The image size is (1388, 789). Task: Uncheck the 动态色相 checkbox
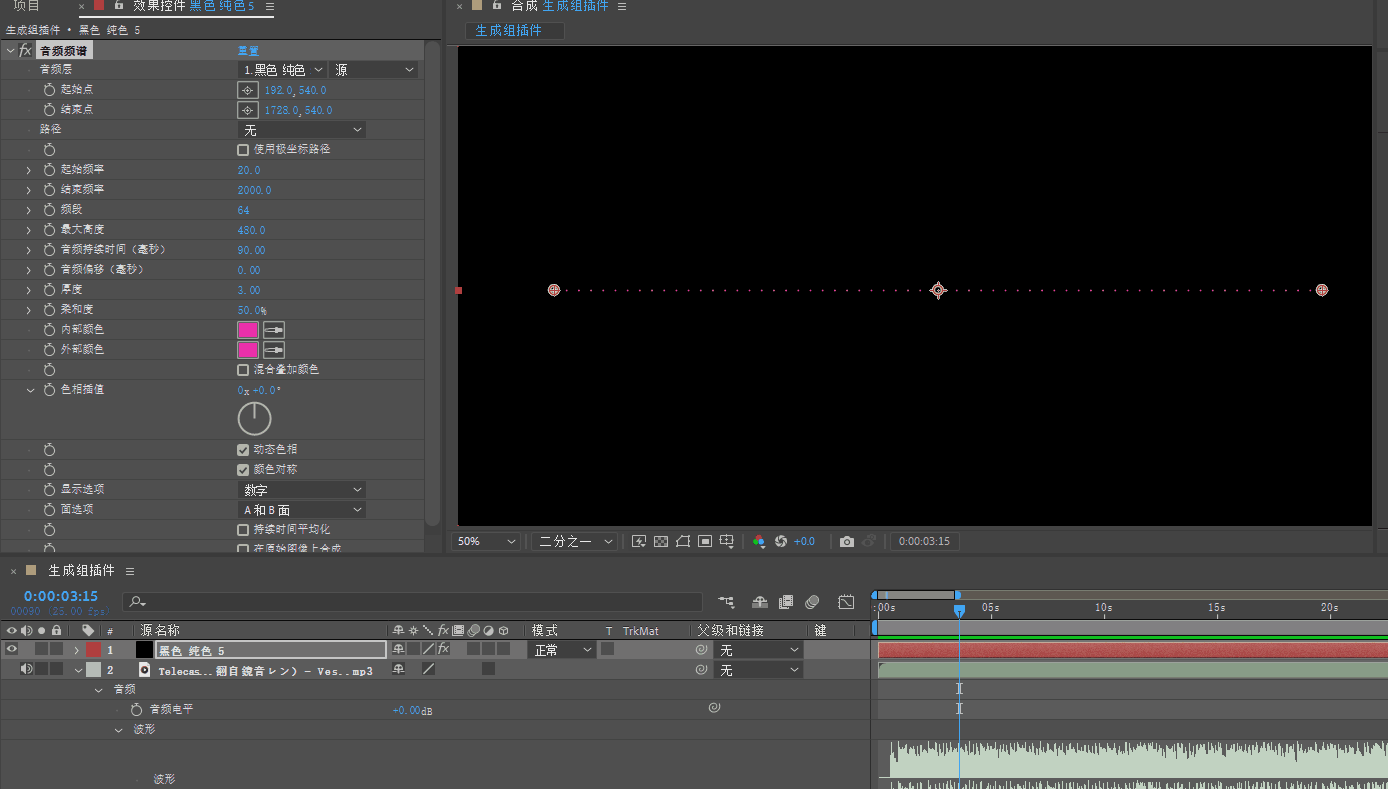[243, 450]
